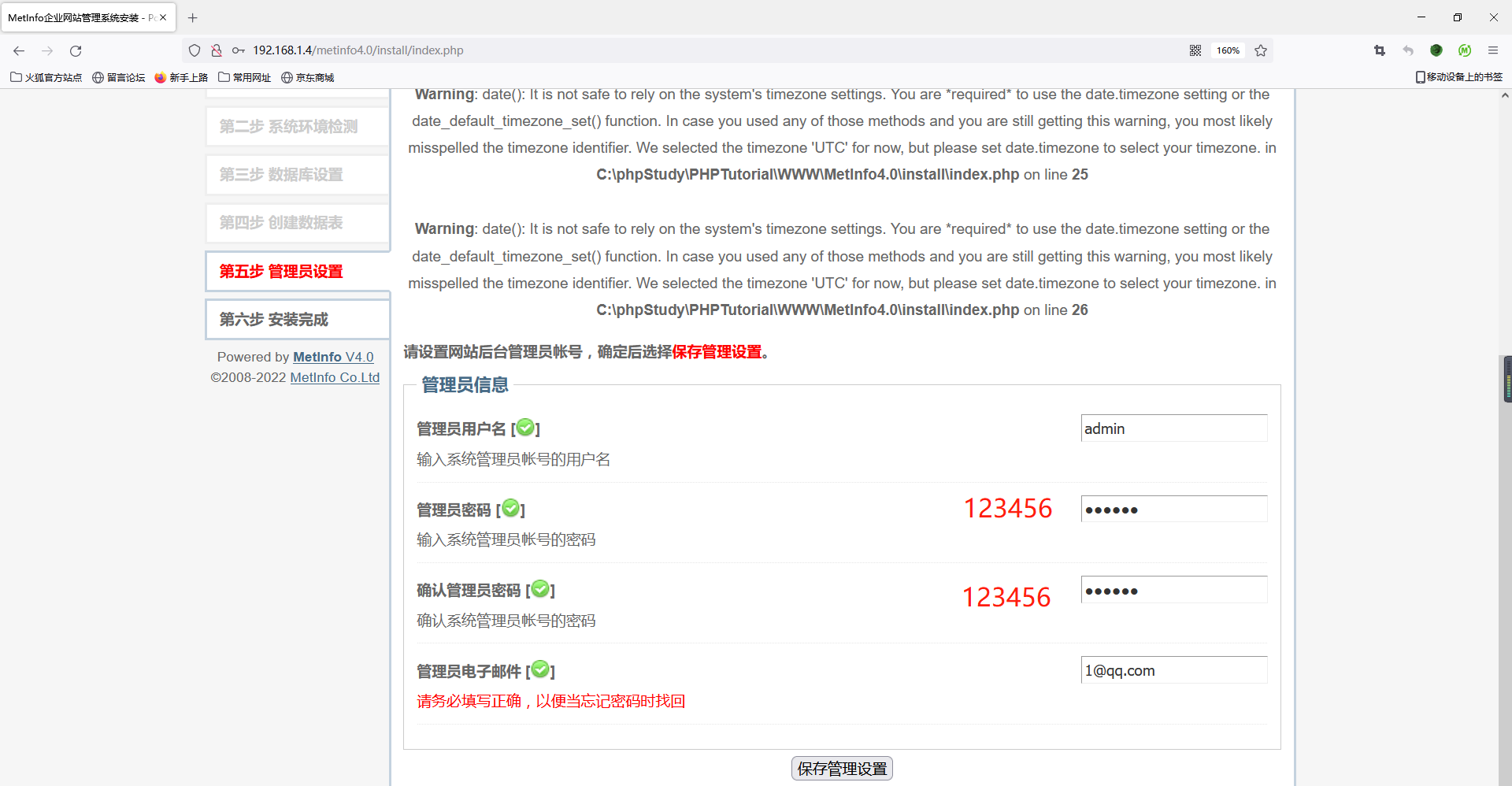1512x786 pixels.
Task: Minimize the browser window
Action: coord(1421,17)
